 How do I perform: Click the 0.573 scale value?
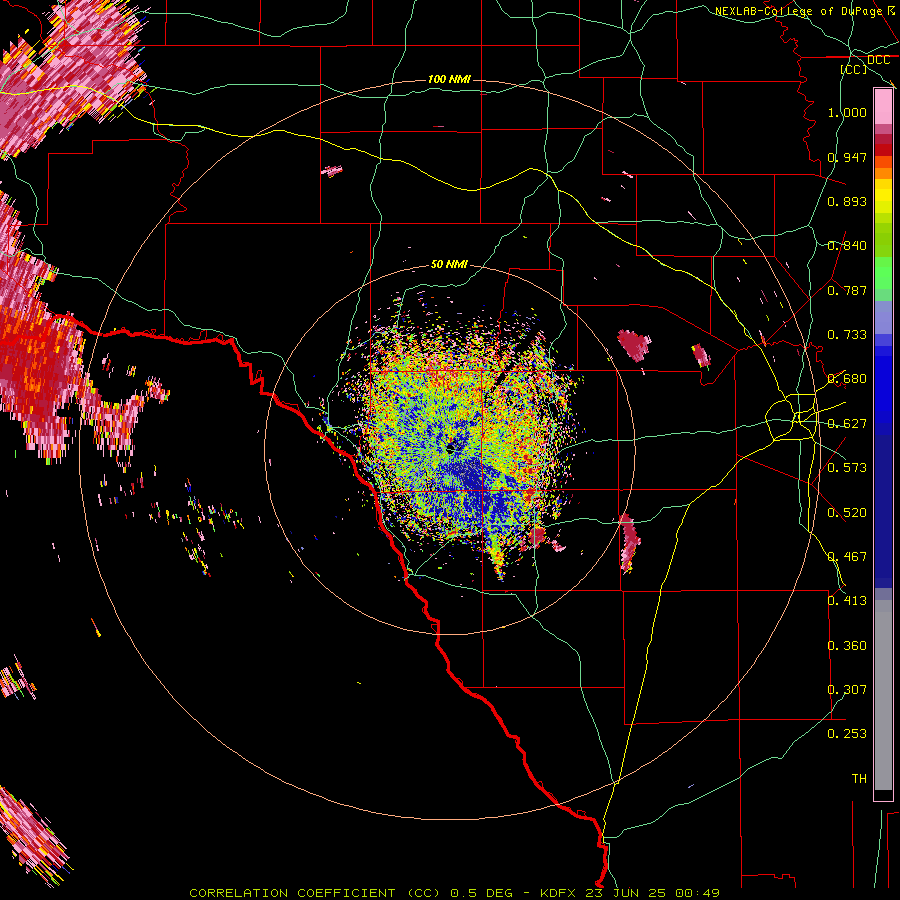click(x=847, y=468)
